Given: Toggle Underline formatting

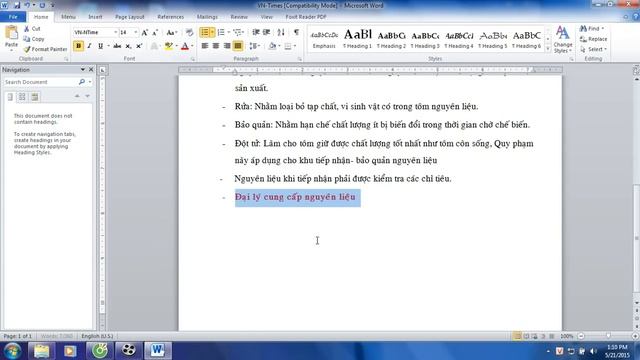Looking at the screenshot, I should (100, 46).
